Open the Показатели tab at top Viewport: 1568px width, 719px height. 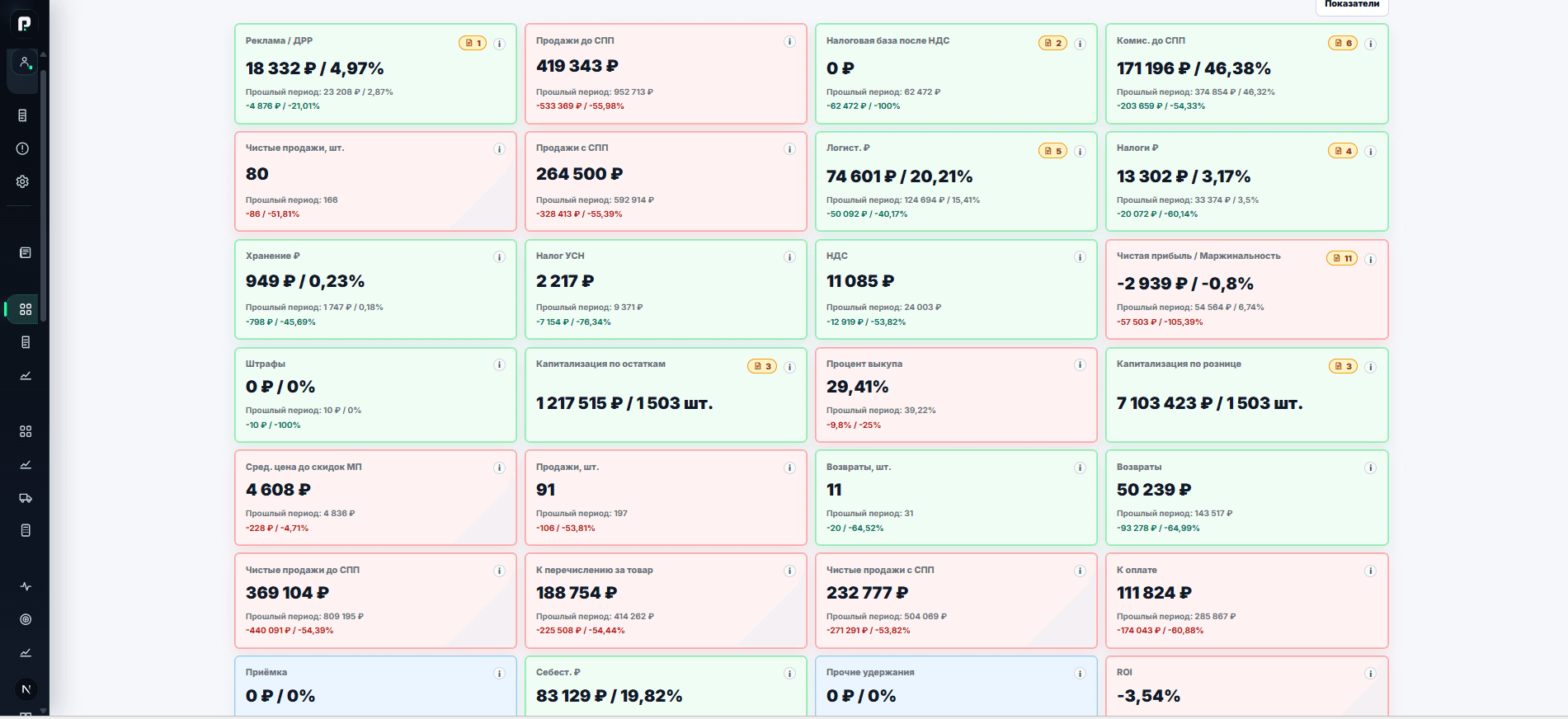[x=1352, y=6]
